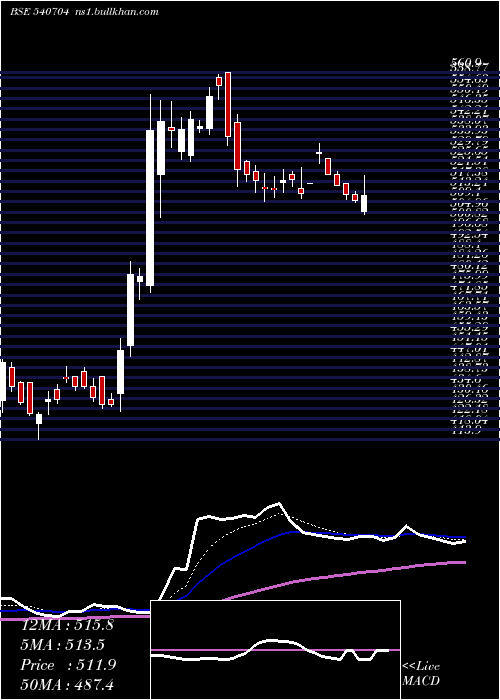The image size is (500, 700).
Task: Click the Price : 511.9 value
Action: 68,665
